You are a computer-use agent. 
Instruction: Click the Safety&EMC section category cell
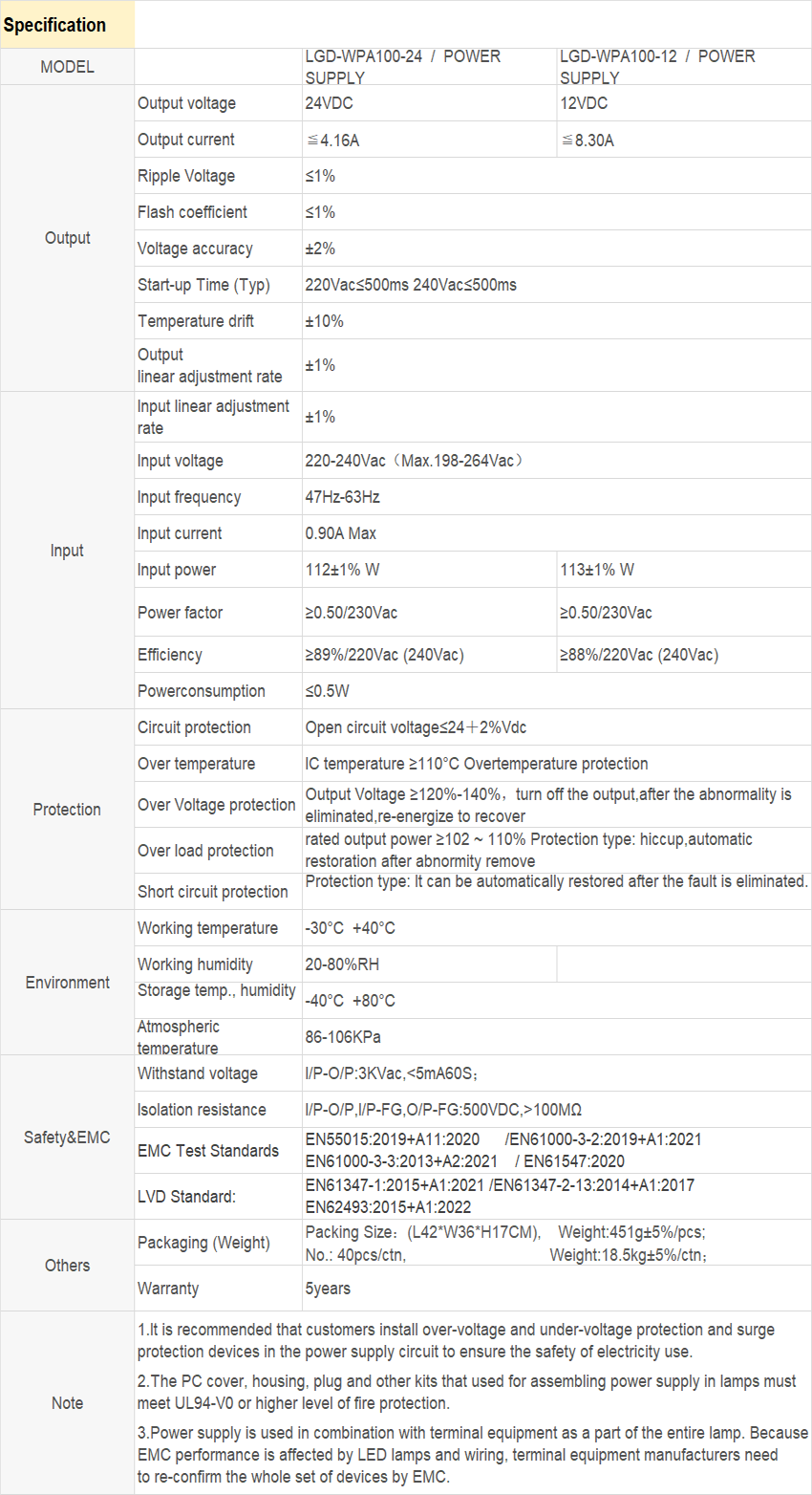coord(67,1137)
